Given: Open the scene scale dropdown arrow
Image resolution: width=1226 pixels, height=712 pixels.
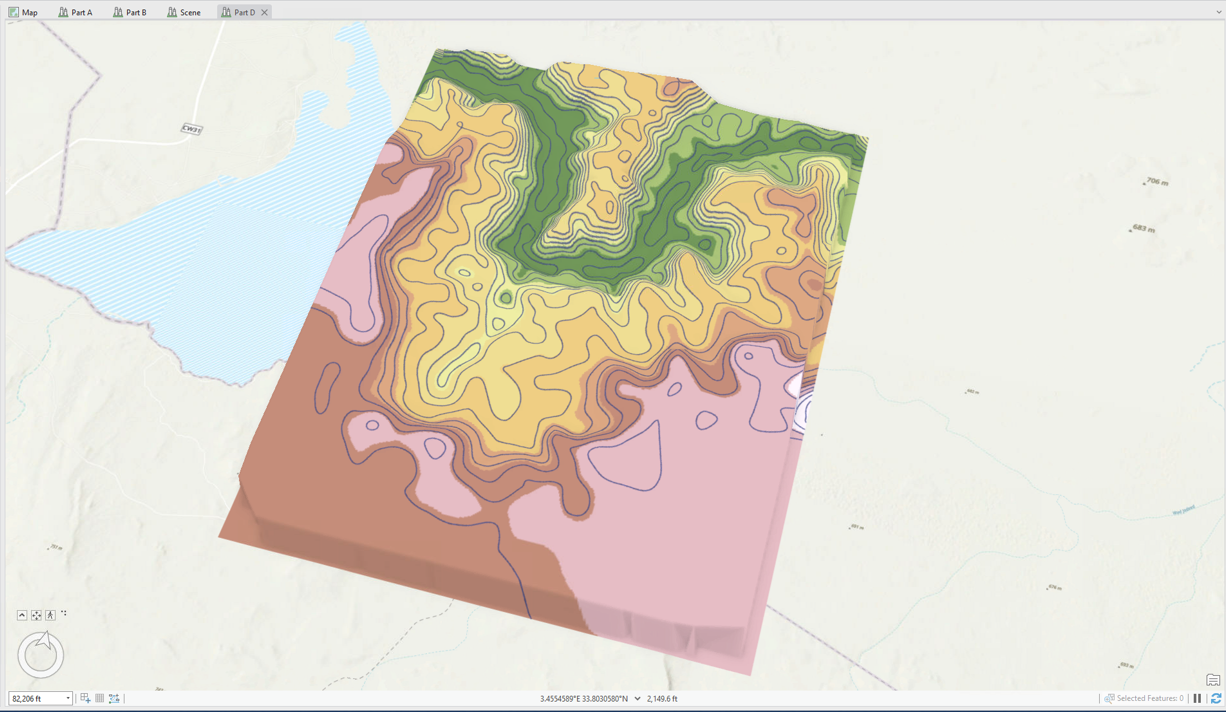Looking at the screenshot, I should (68, 699).
